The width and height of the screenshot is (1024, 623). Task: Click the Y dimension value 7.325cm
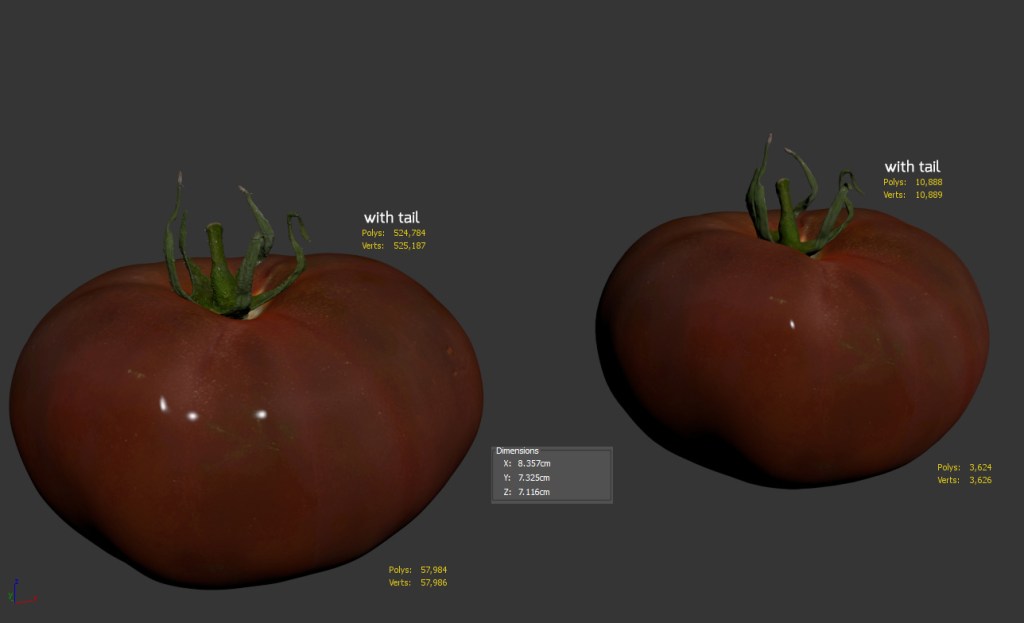tap(534, 478)
